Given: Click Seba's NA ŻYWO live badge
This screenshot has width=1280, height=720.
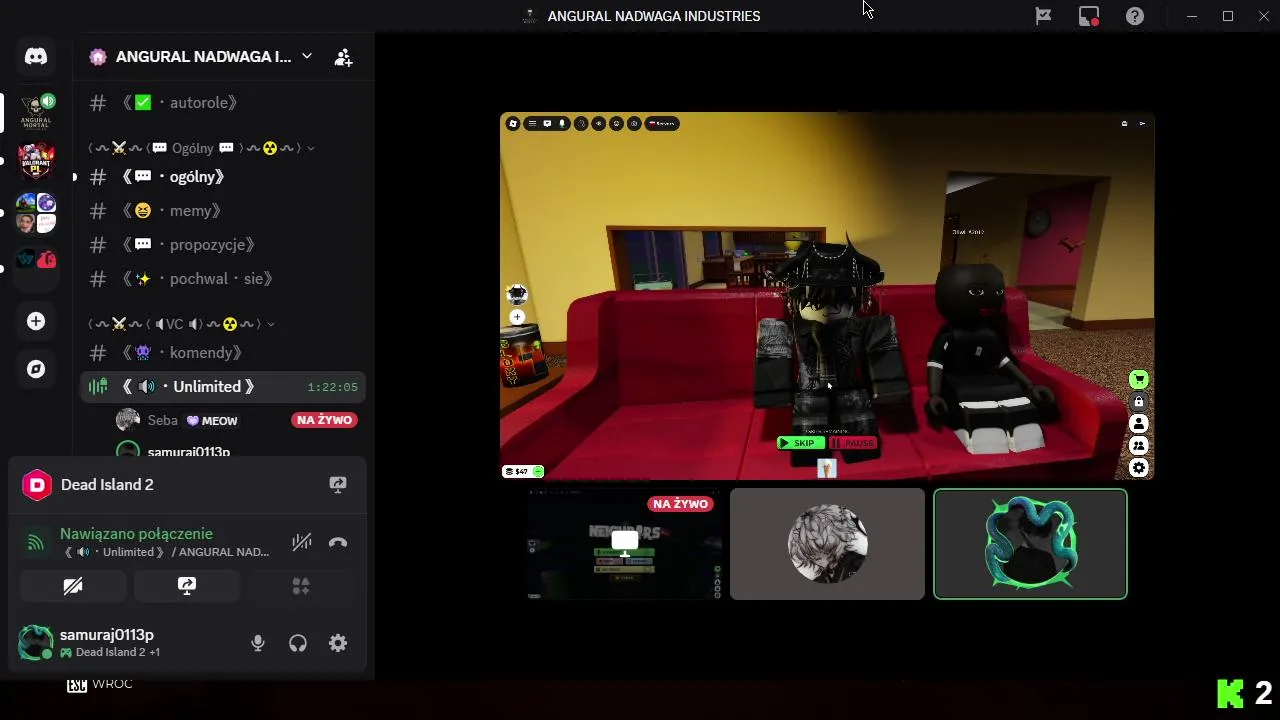Looking at the screenshot, I should pyautogui.click(x=324, y=420).
